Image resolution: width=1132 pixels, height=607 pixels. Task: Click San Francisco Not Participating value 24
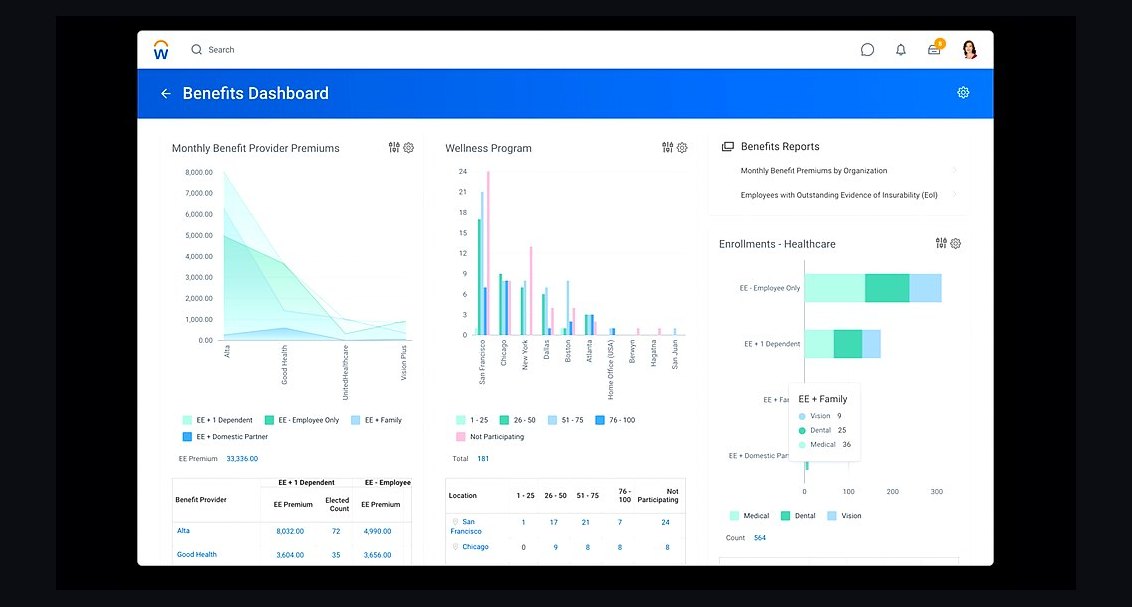pyautogui.click(x=665, y=523)
